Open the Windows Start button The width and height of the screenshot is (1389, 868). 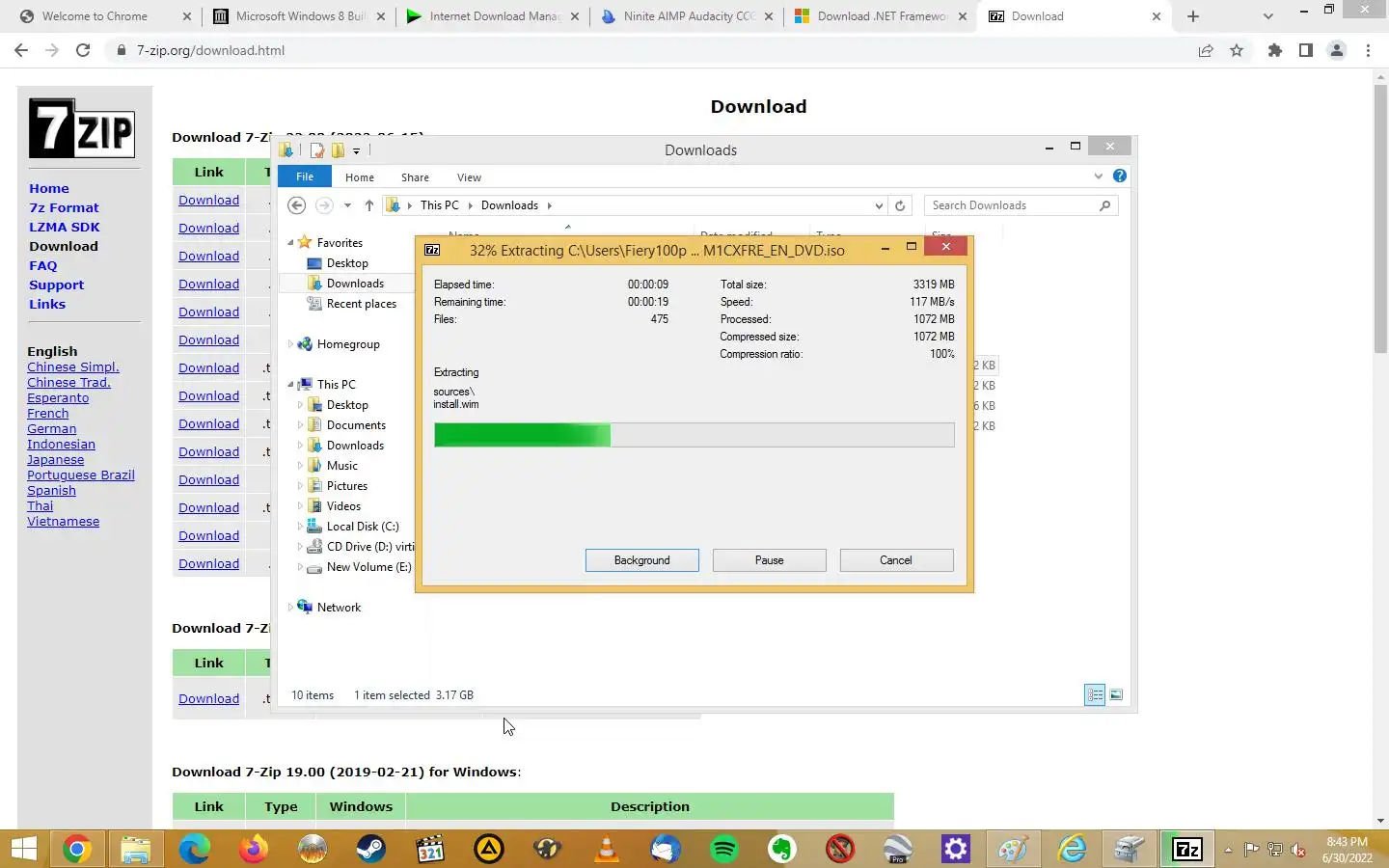(24, 849)
